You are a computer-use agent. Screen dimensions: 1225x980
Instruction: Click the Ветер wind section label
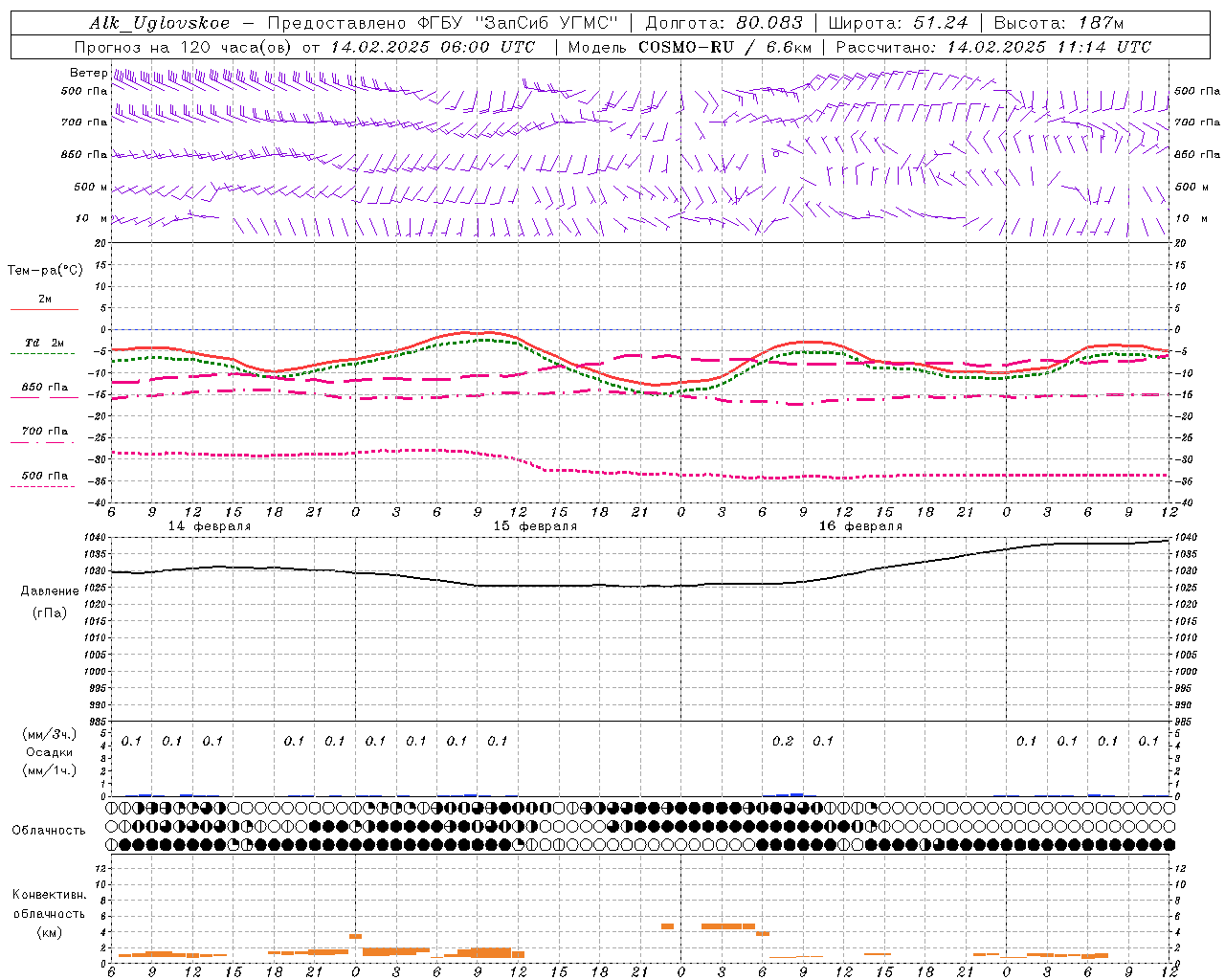[x=88, y=73]
